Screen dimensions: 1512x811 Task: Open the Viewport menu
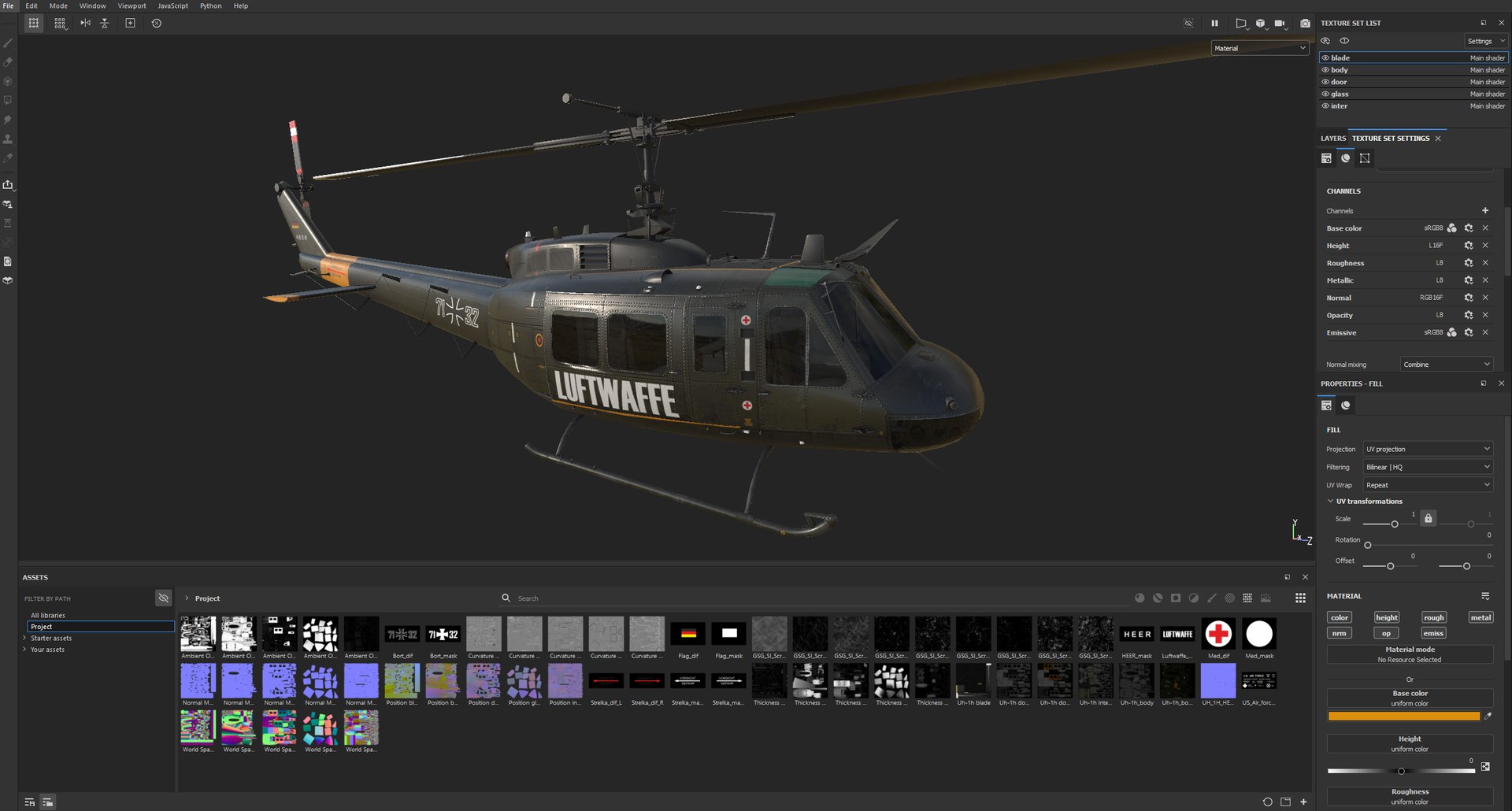click(x=132, y=6)
